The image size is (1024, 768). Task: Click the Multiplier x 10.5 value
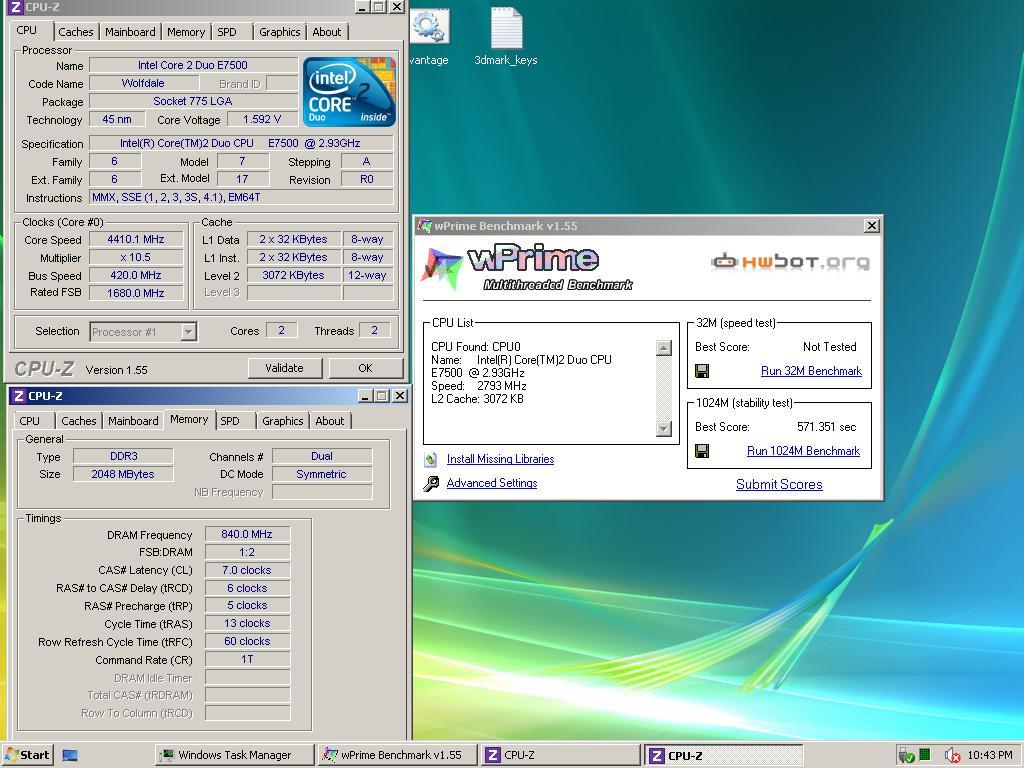pos(136,257)
